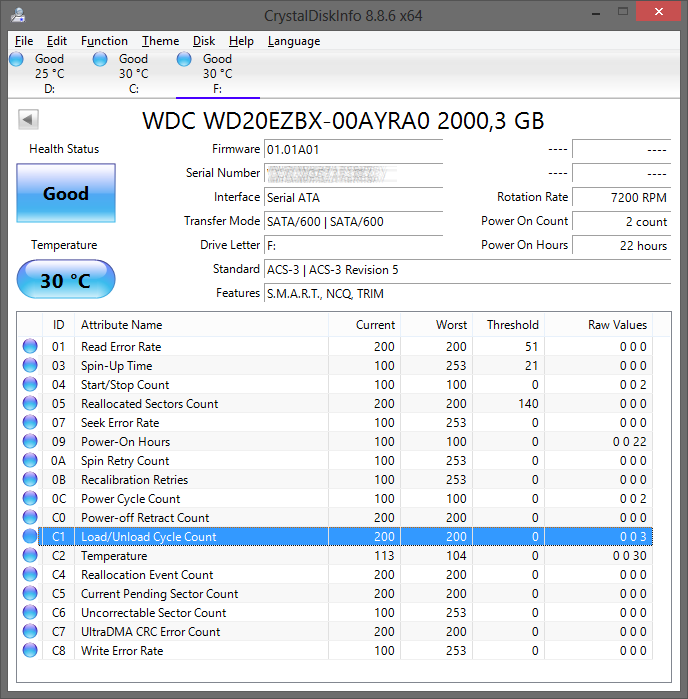Open the Function menu
Screen dimensions: 688x699
point(104,41)
